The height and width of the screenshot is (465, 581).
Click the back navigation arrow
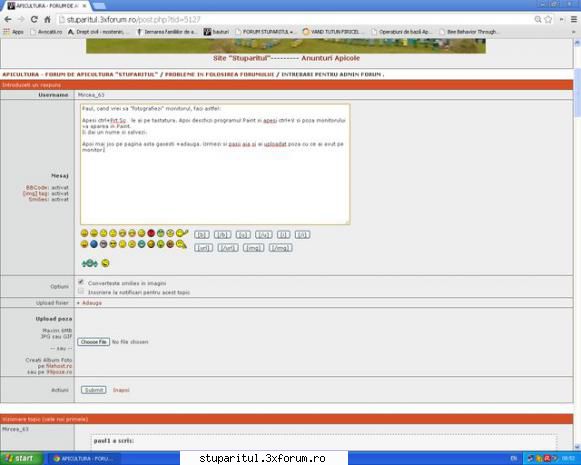tap(8, 19)
